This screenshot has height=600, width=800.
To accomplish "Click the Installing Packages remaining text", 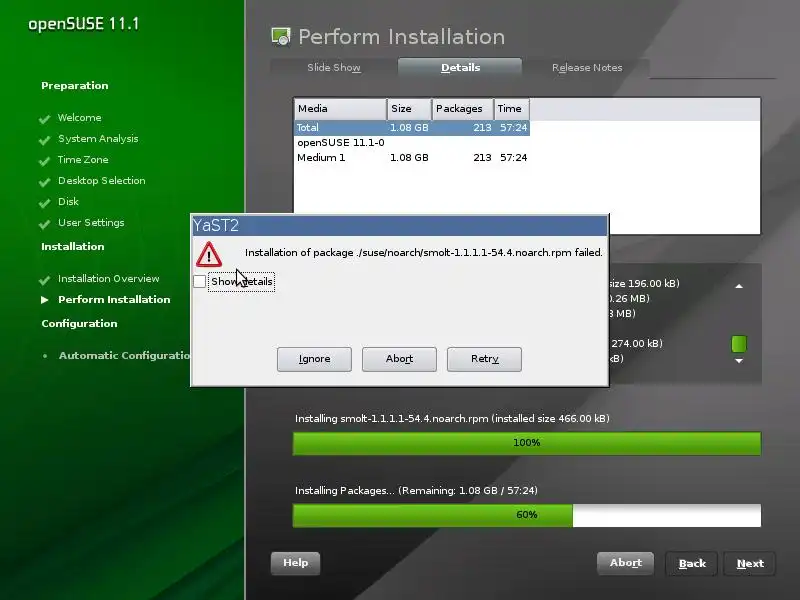I will (x=416, y=490).
